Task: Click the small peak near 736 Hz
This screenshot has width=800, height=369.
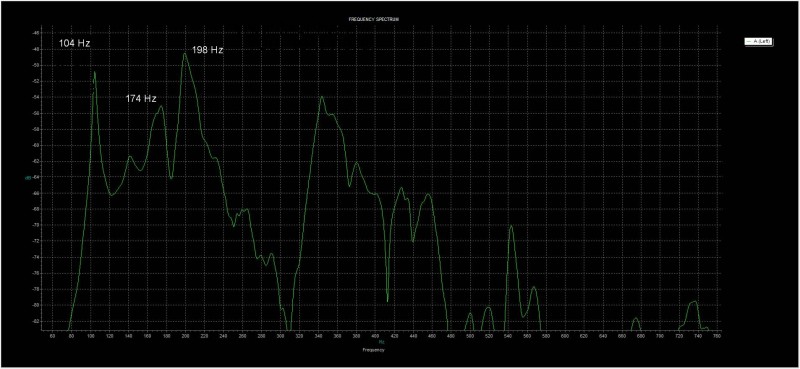Action: click(693, 302)
